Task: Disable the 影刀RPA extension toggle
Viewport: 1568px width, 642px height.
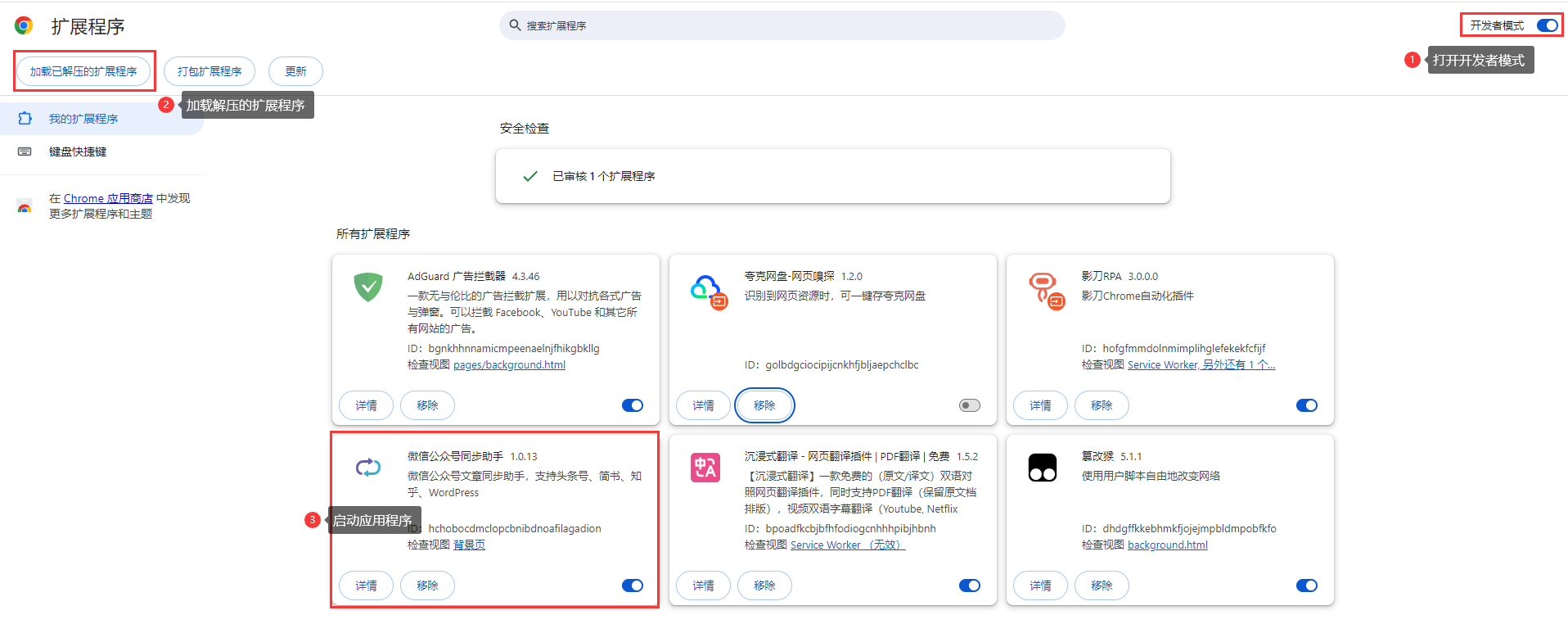Action: (1307, 405)
